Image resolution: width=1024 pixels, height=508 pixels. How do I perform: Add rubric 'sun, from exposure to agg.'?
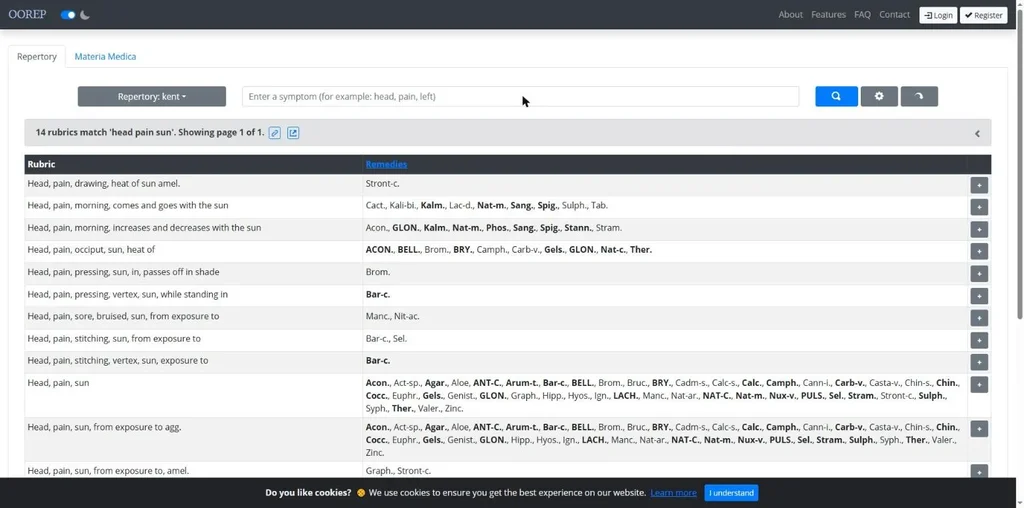point(979,429)
